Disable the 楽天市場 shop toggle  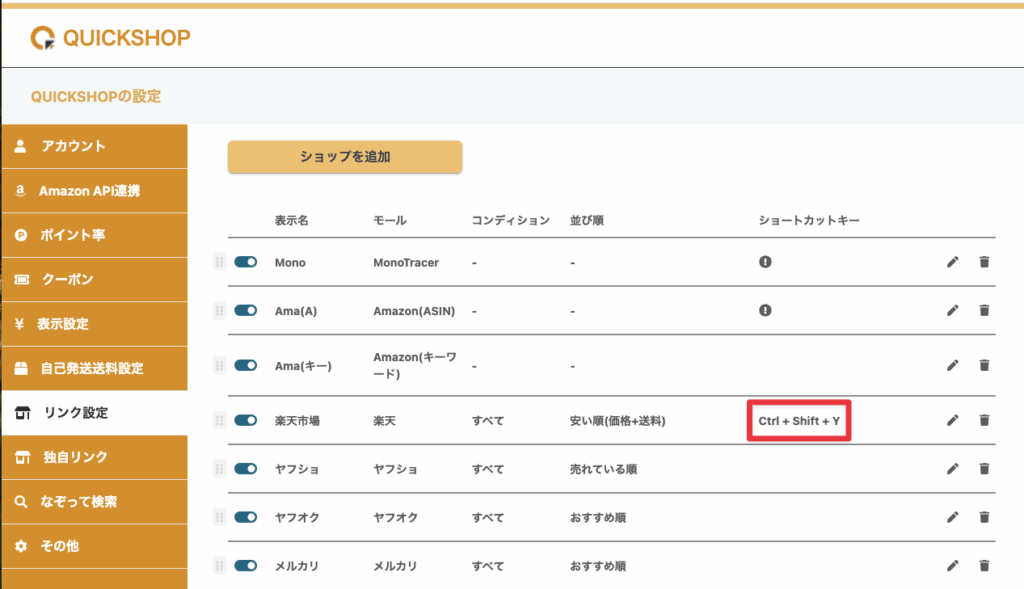tap(246, 421)
